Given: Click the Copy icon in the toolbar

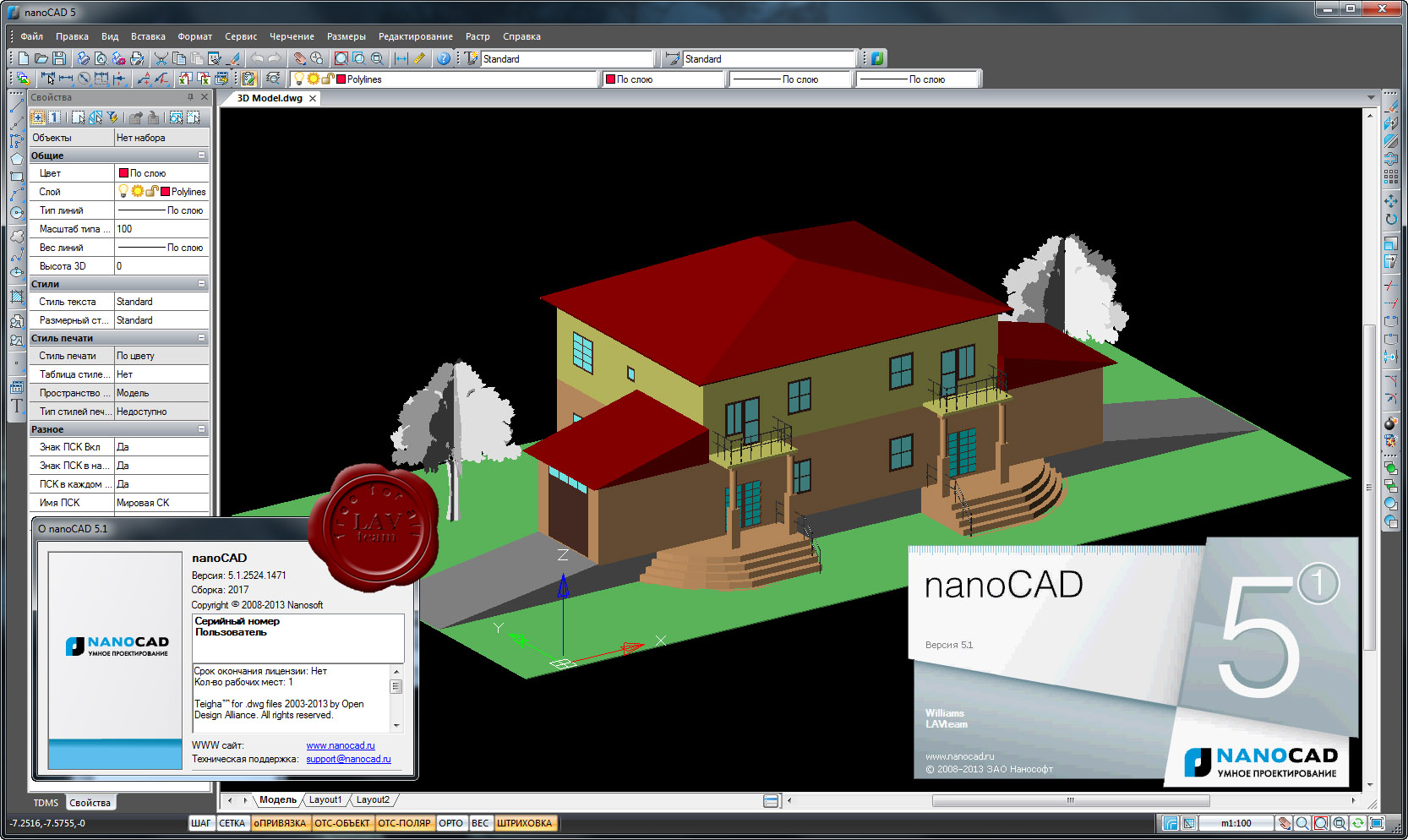Looking at the screenshot, I should pyautogui.click(x=179, y=58).
